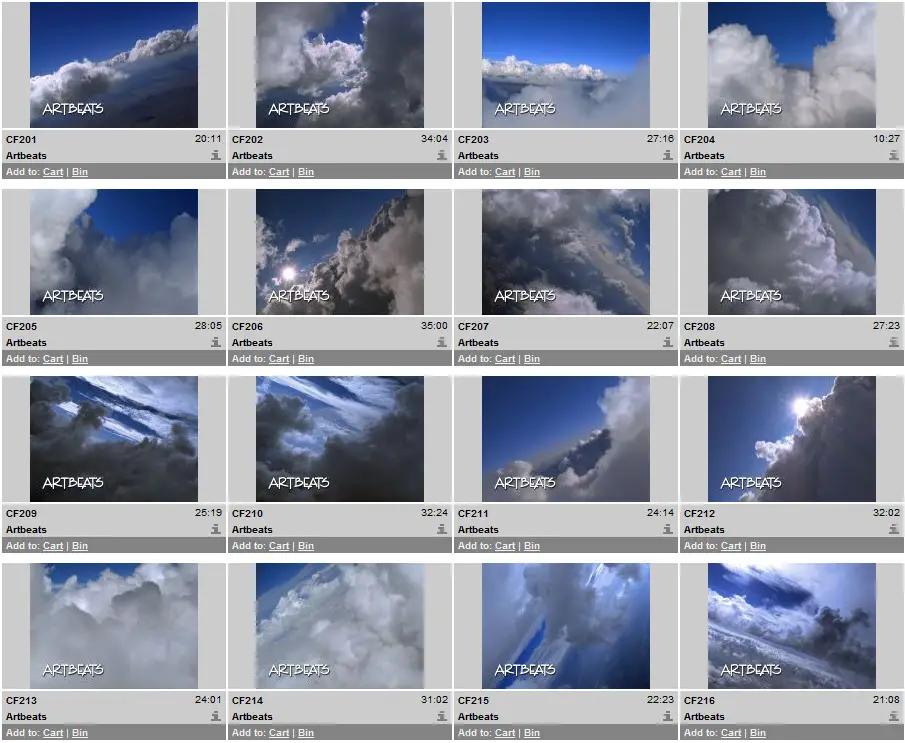Open info icon for clip CF202
The height and width of the screenshot is (743, 905).
442,155
